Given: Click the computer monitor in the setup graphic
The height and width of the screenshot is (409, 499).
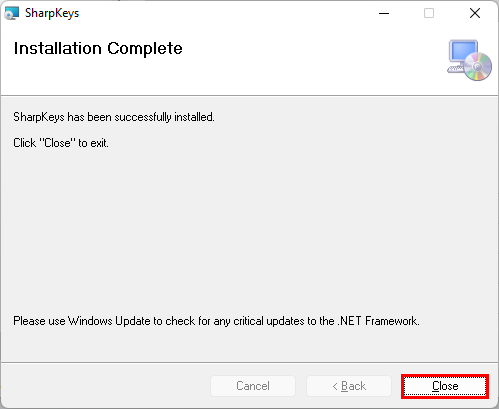Looking at the screenshot, I should coord(464,52).
